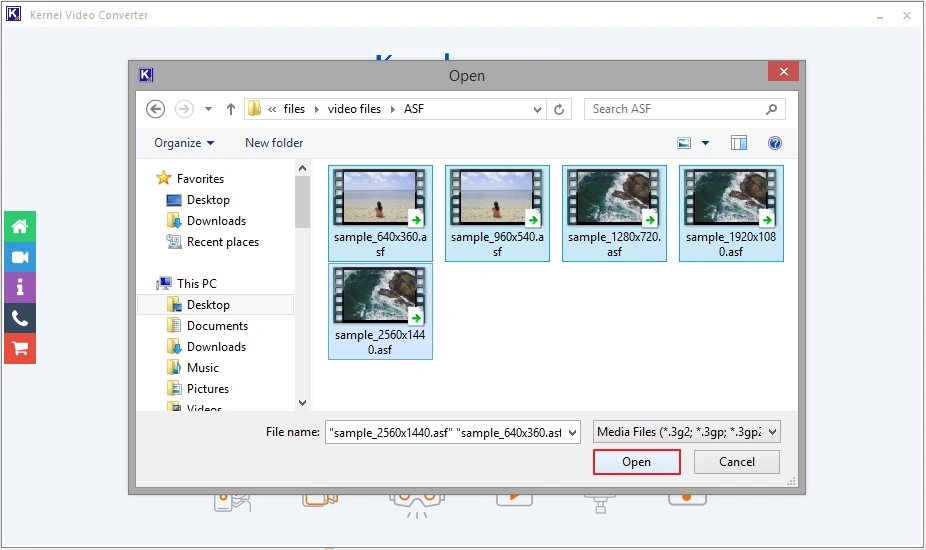The width and height of the screenshot is (926, 550).
Task: Click navigation pane scroll down arrow
Action: coord(302,403)
